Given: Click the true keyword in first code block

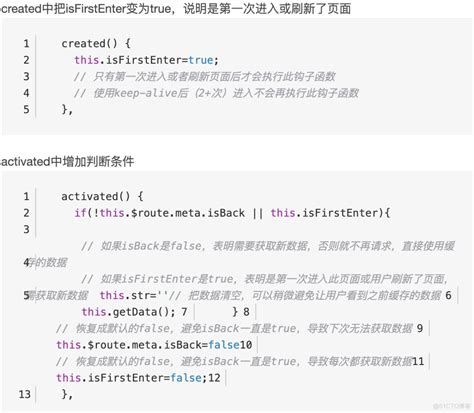Looking at the screenshot, I should [x=201, y=60].
